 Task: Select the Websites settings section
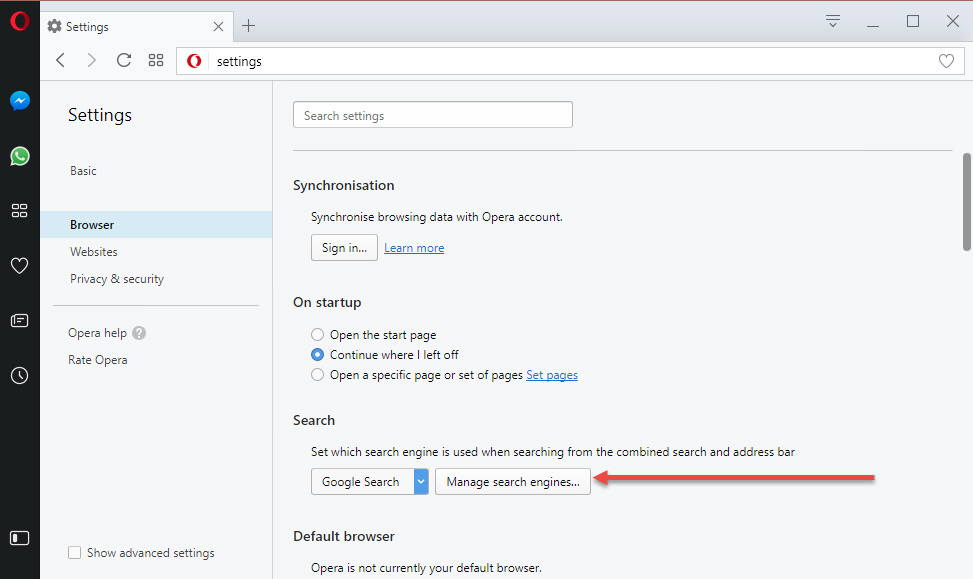coord(93,251)
